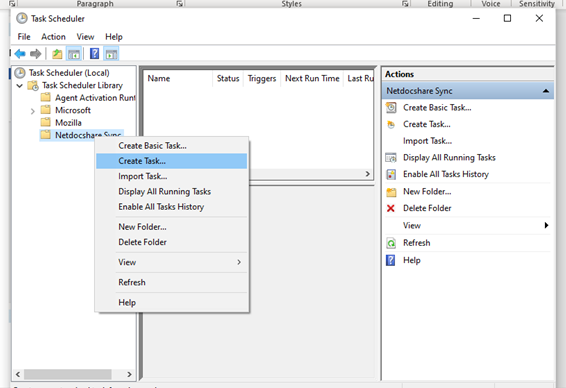The image size is (566, 388).
Task: Click New Folder... in Actions pane
Action: (x=427, y=192)
